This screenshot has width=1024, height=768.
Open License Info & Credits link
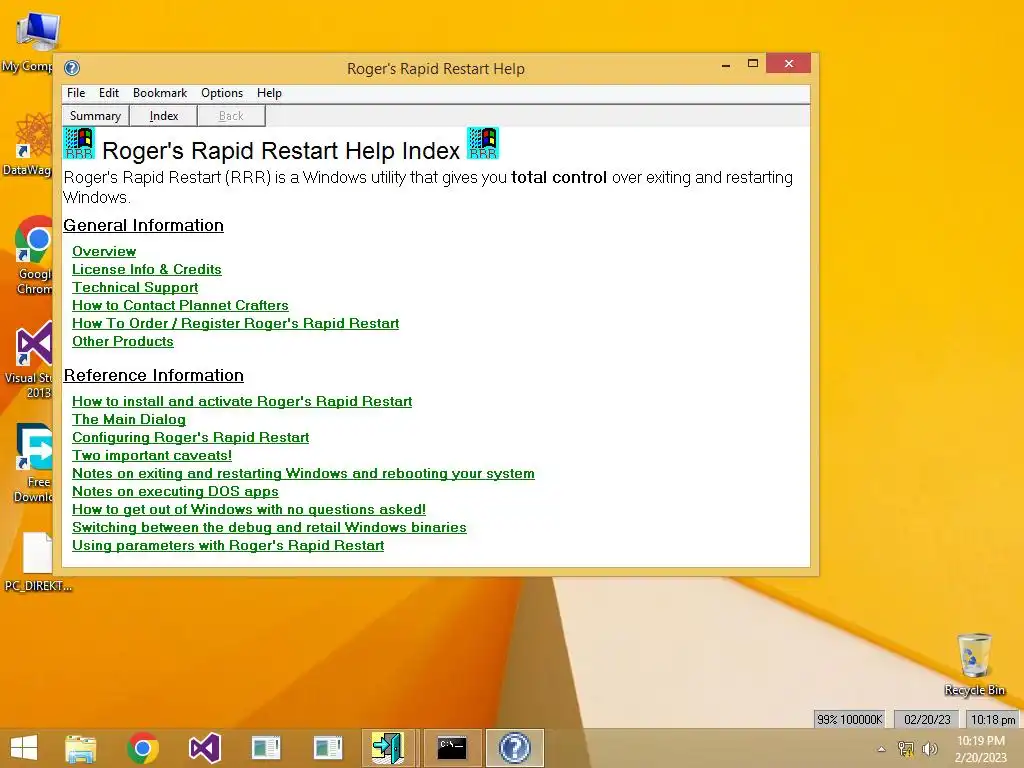pyautogui.click(x=147, y=269)
